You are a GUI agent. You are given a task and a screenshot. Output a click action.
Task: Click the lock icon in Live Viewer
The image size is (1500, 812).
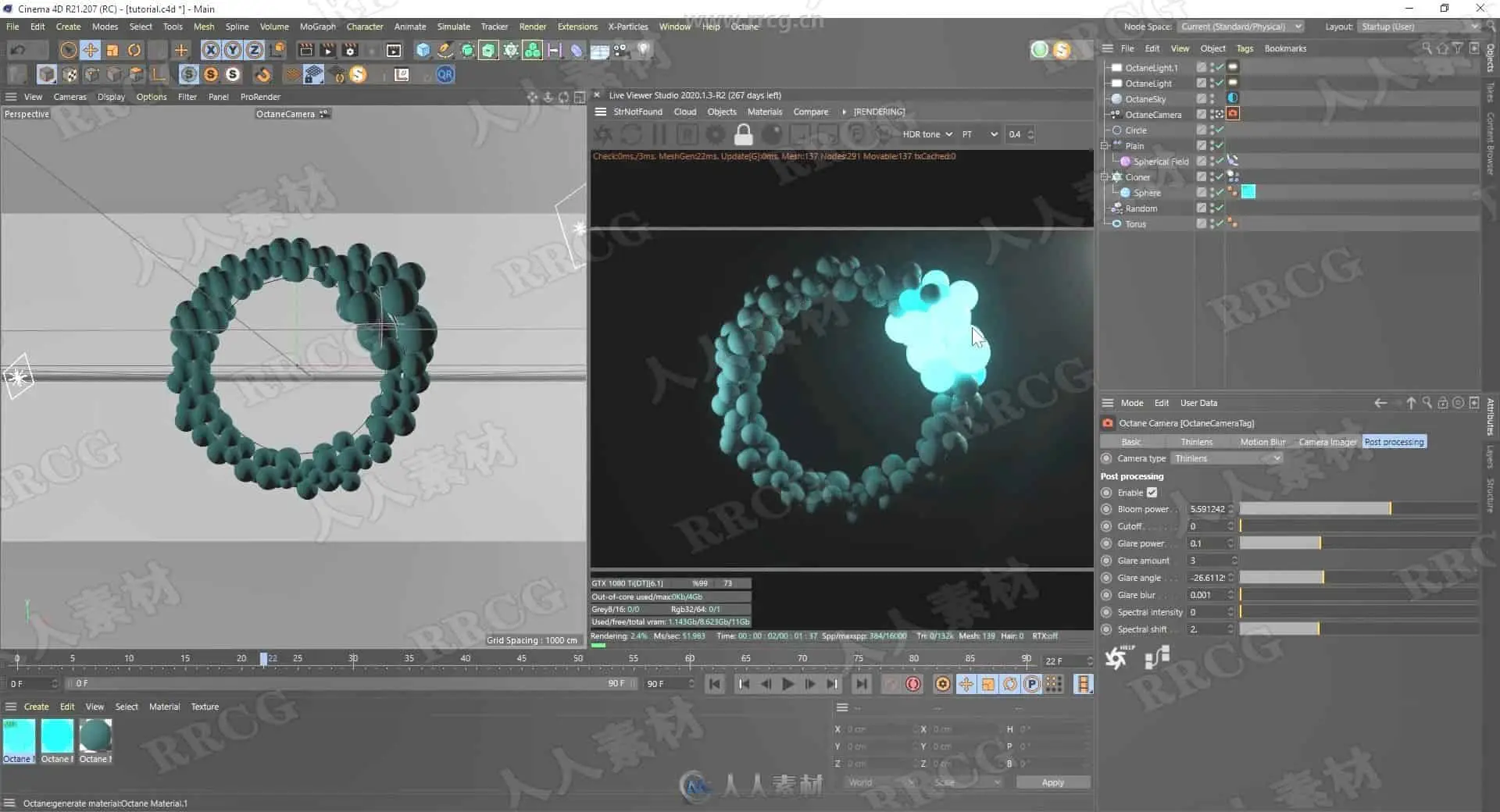click(743, 135)
